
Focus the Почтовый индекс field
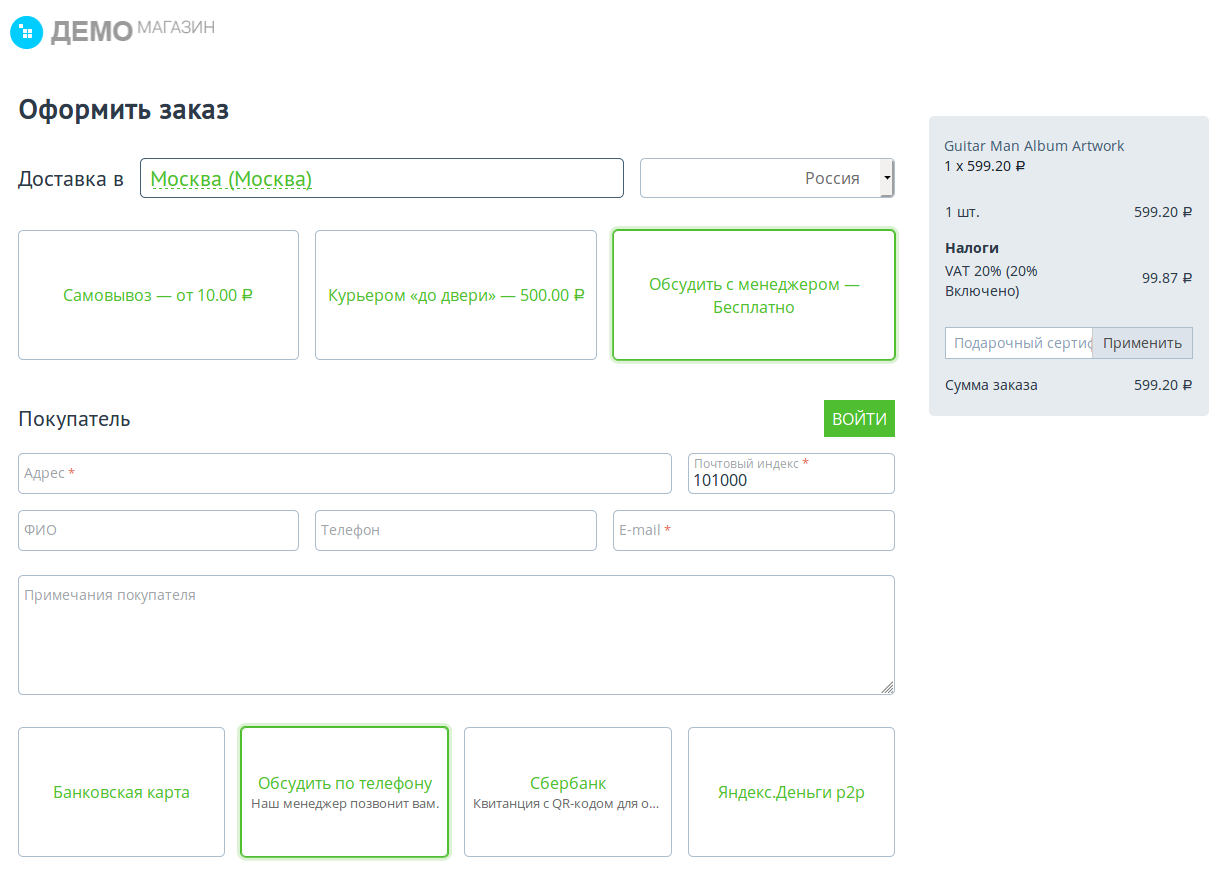pyautogui.click(x=791, y=479)
